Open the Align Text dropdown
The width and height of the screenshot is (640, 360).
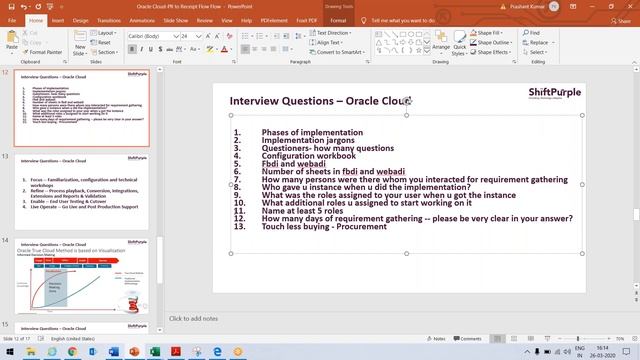click(x=326, y=42)
